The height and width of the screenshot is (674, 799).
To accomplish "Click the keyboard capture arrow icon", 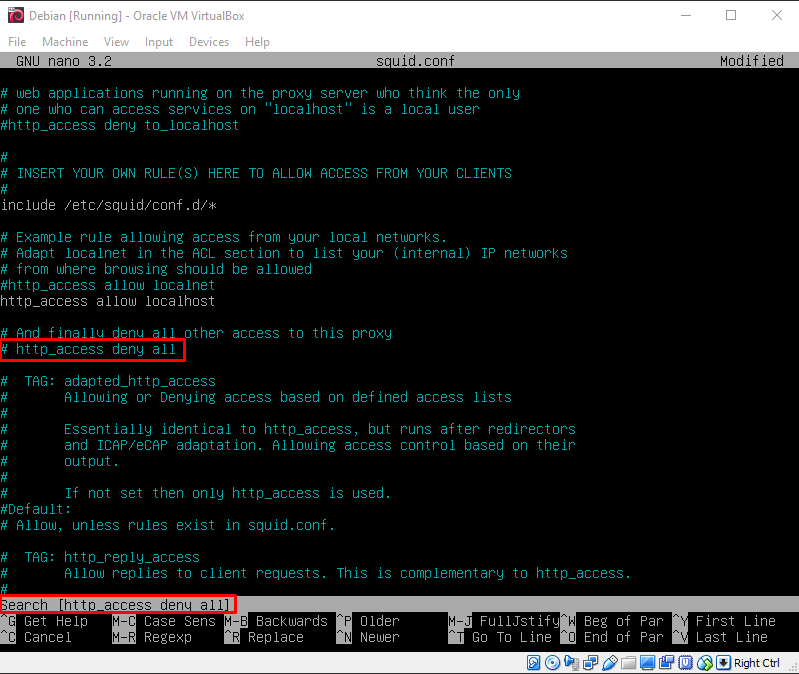I will pyautogui.click(x=724, y=662).
